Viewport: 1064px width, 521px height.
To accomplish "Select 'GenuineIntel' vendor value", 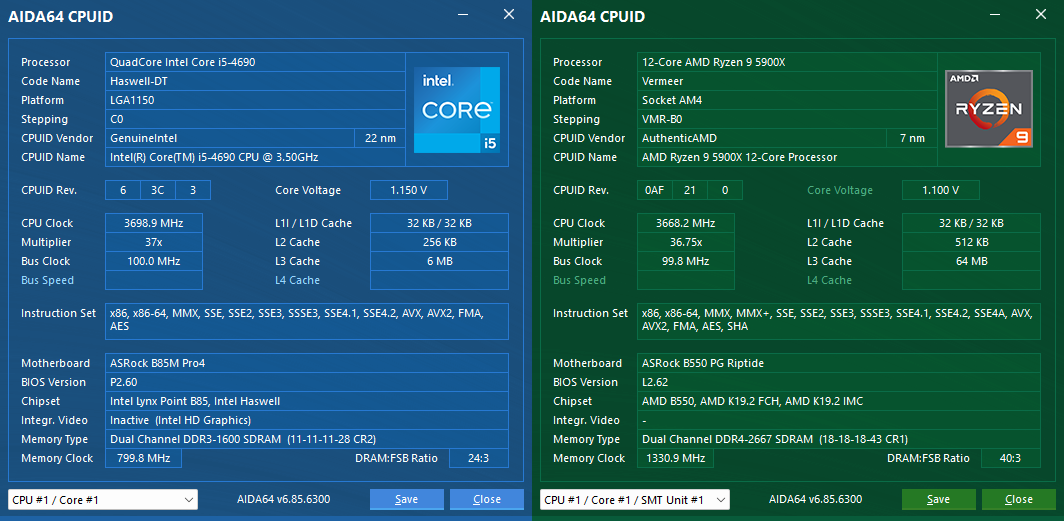I will click(x=230, y=138).
